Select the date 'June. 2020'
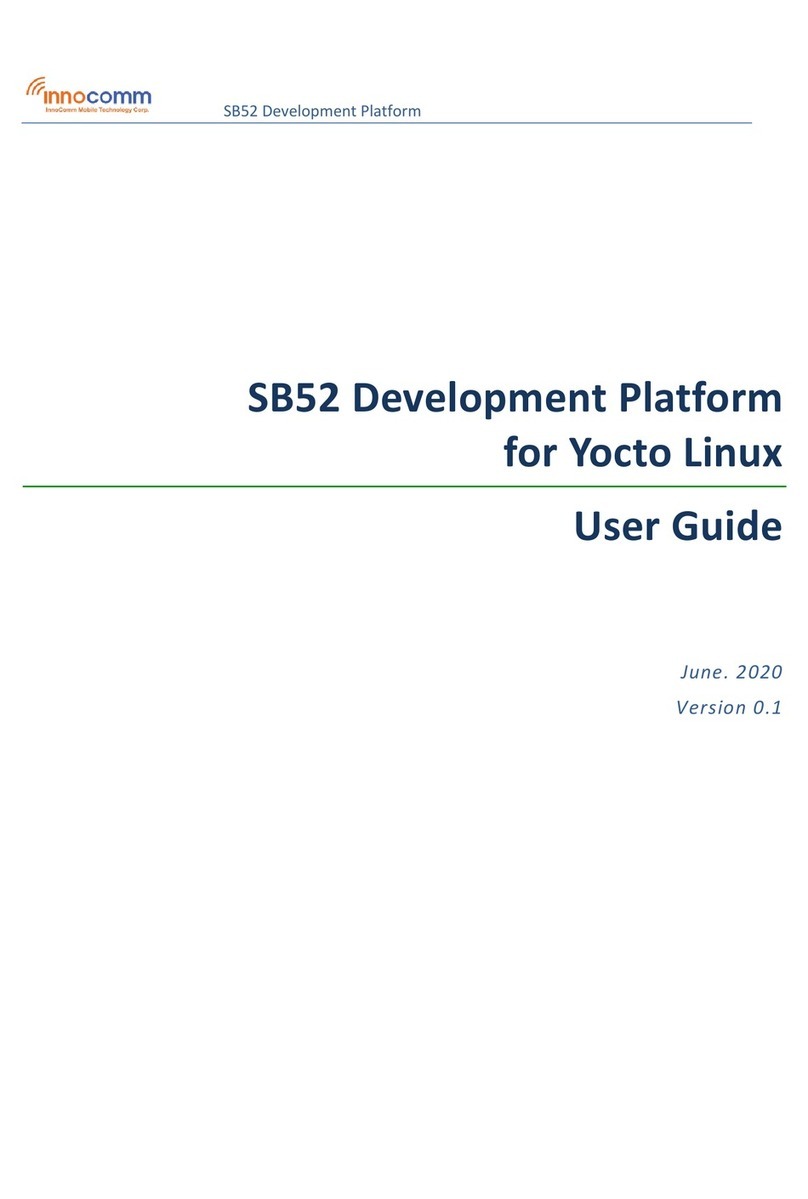Screen dimensions: 808x1199 point(731,672)
